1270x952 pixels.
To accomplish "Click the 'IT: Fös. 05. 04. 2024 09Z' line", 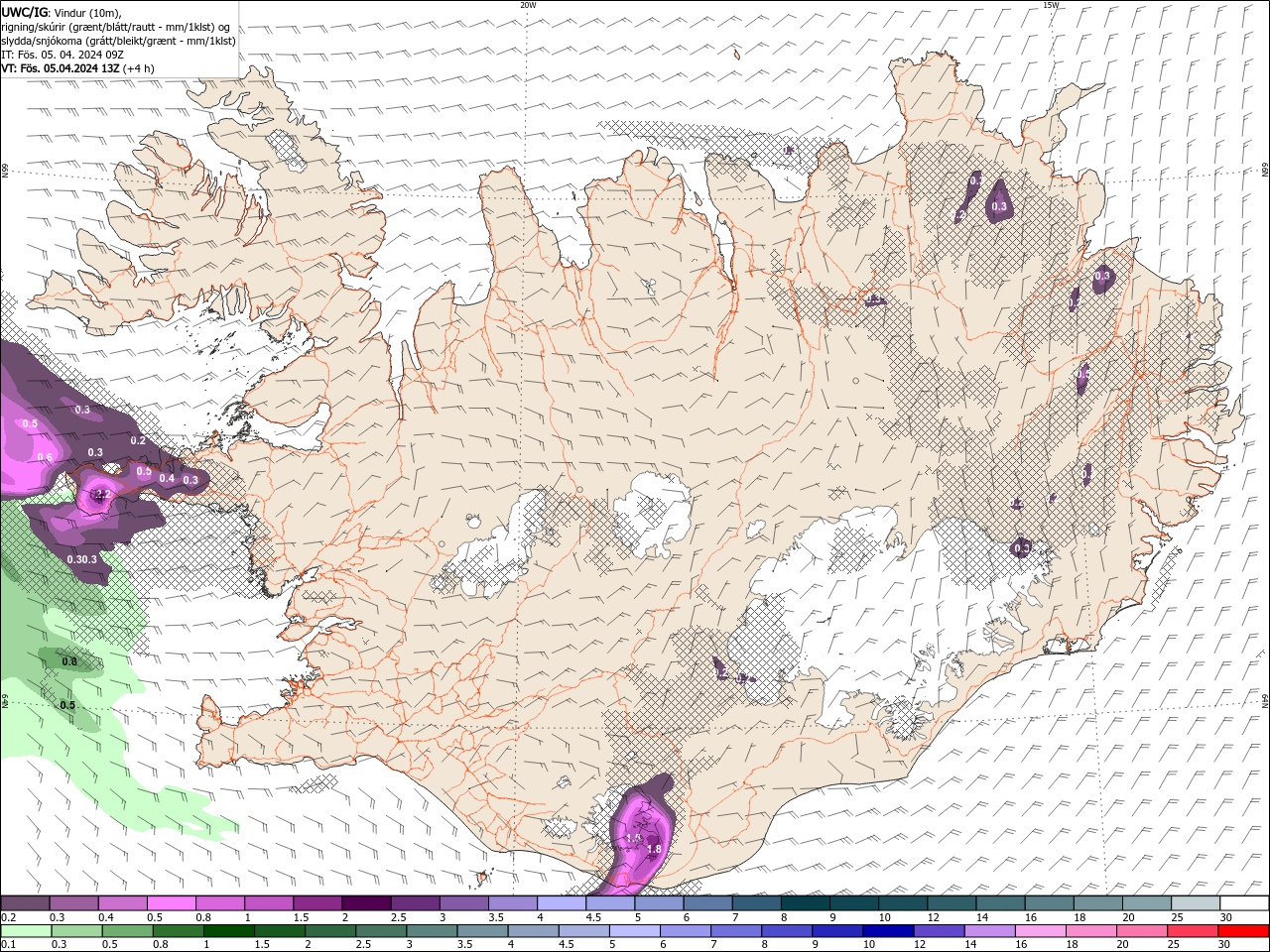I will 63,55.
